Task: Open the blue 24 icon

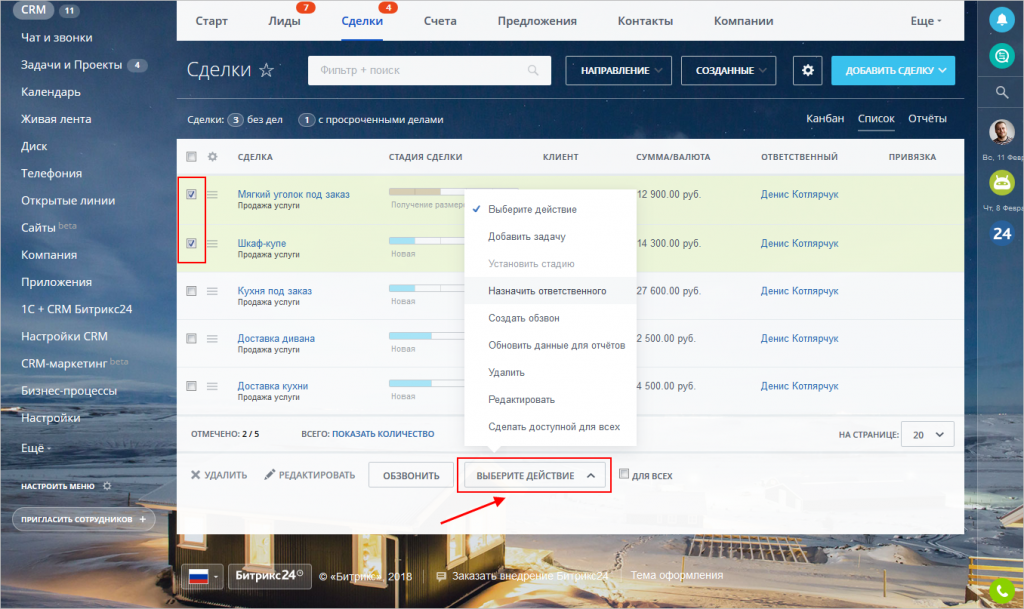Action: [x=1002, y=234]
